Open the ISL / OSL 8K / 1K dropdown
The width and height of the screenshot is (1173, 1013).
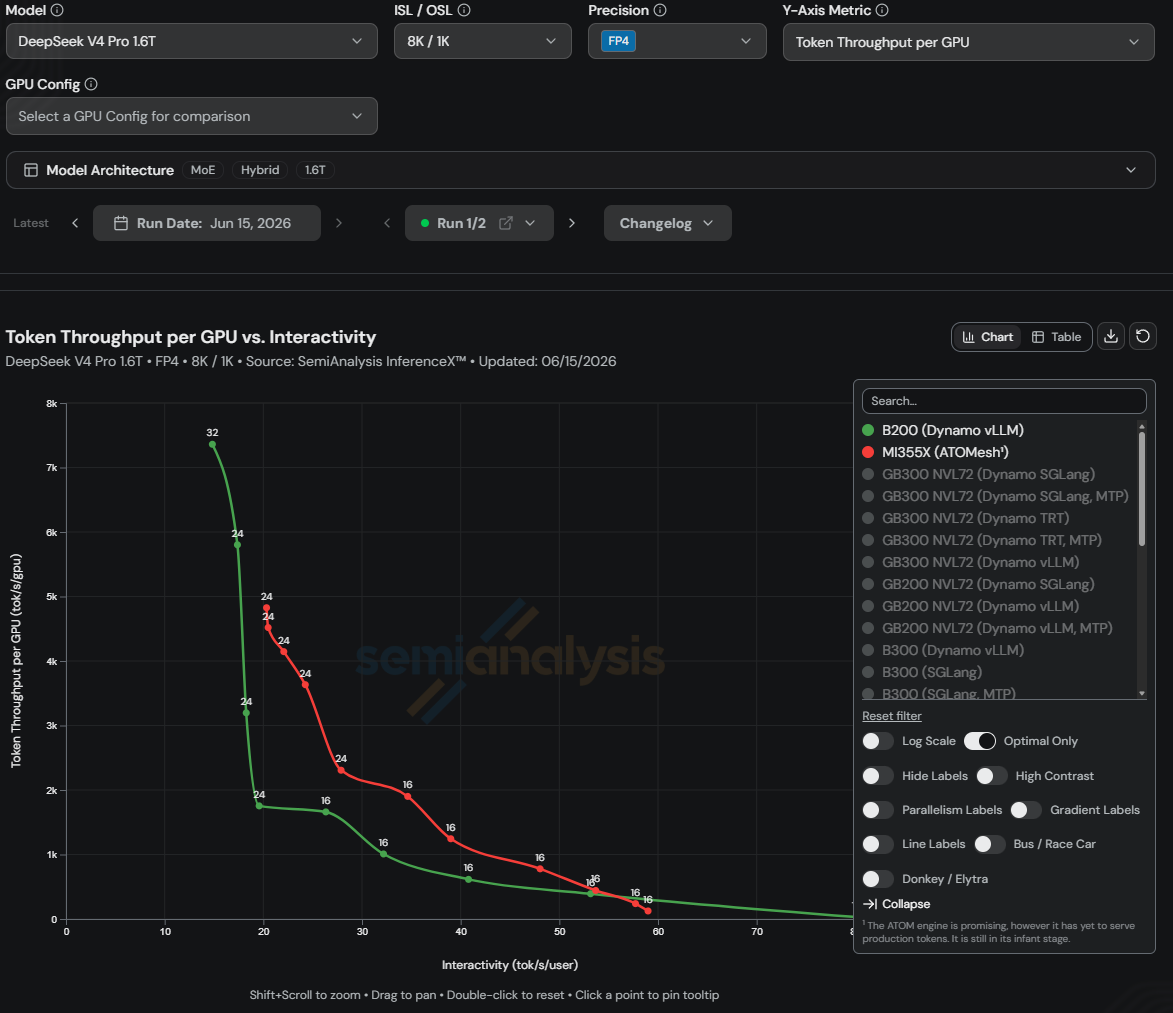pyautogui.click(x=483, y=41)
